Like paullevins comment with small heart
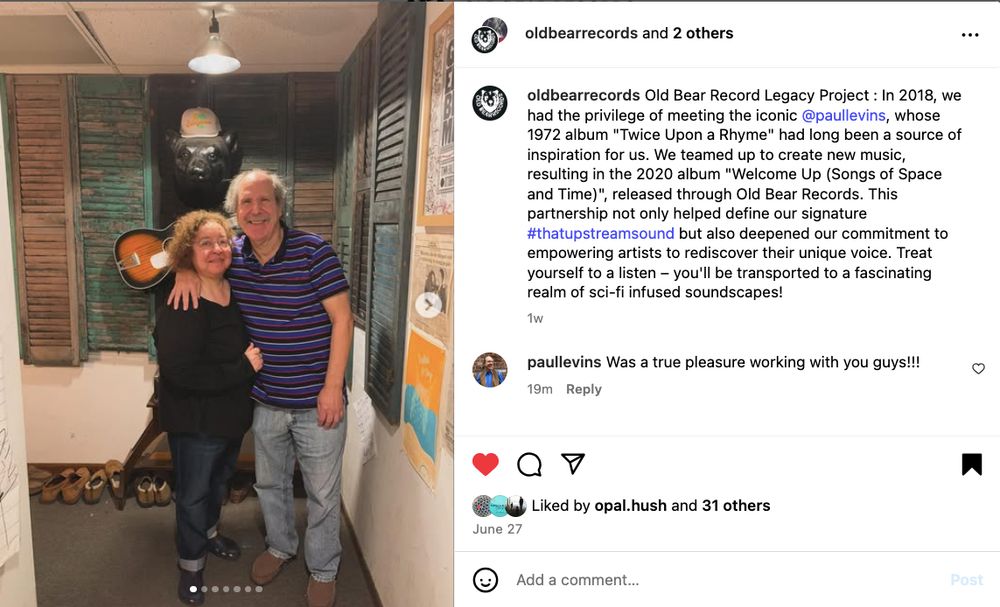 click(978, 369)
